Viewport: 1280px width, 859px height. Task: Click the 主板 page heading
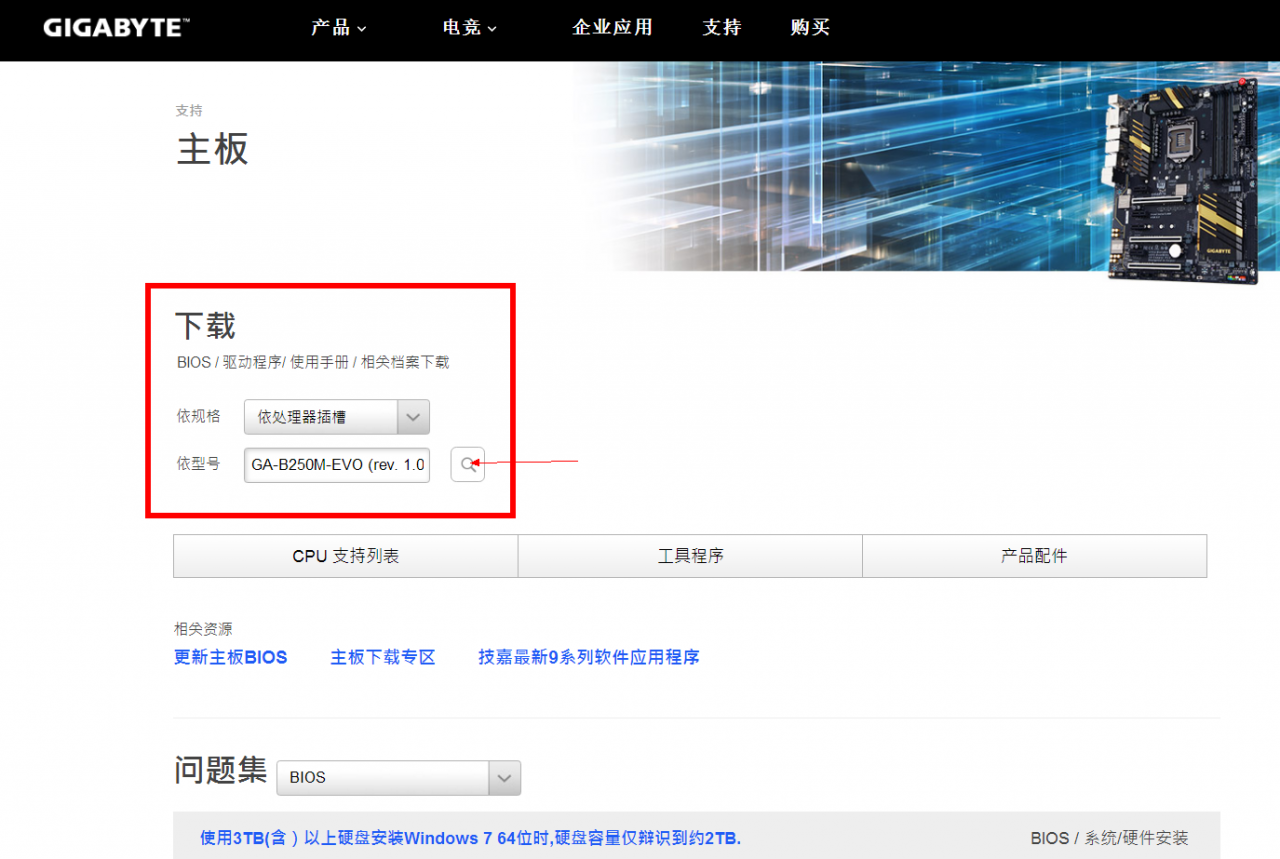click(212, 149)
